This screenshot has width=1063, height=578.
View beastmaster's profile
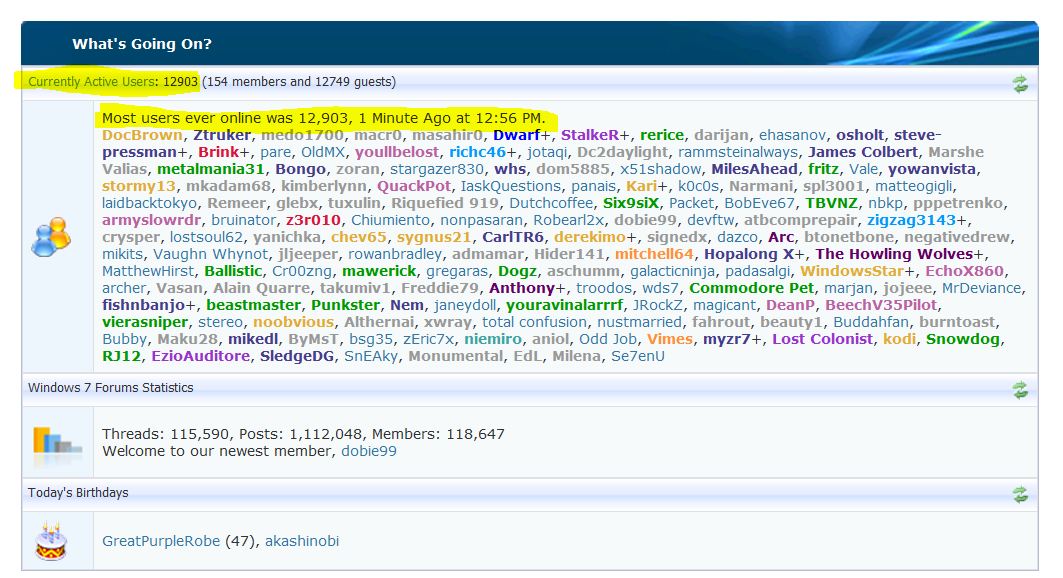tap(253, 305)
